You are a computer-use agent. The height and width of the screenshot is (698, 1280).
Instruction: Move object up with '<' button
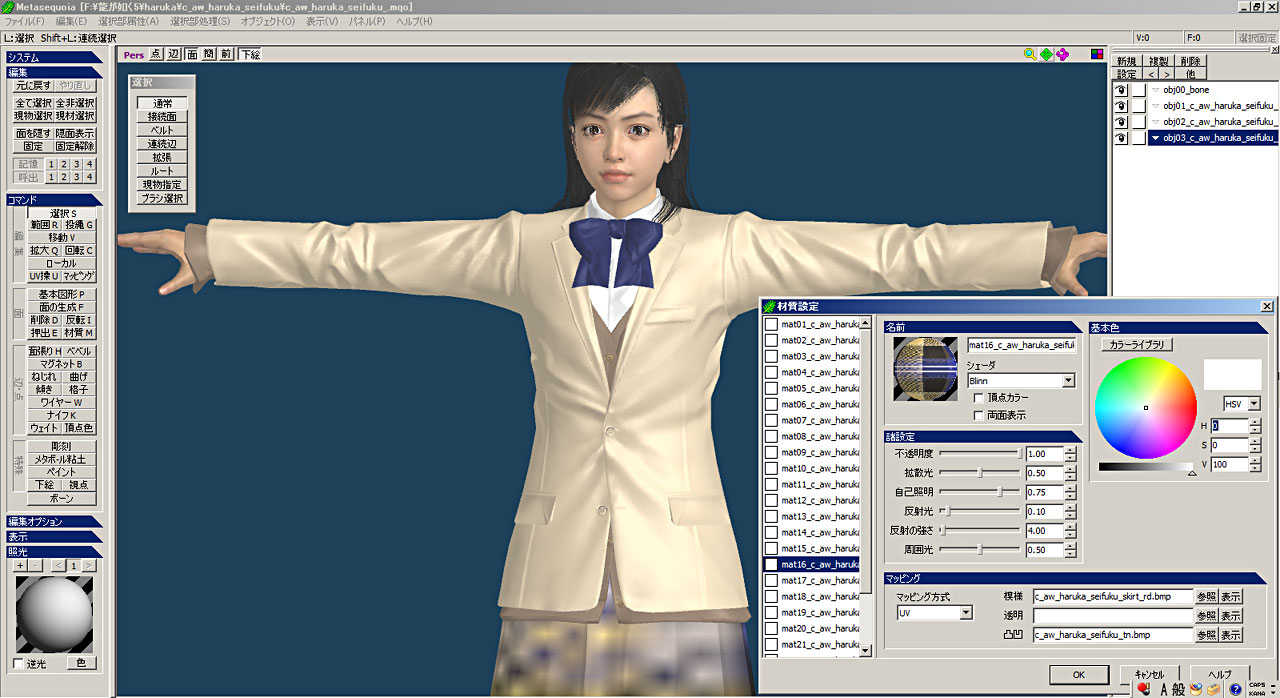tap(1153, 74)
